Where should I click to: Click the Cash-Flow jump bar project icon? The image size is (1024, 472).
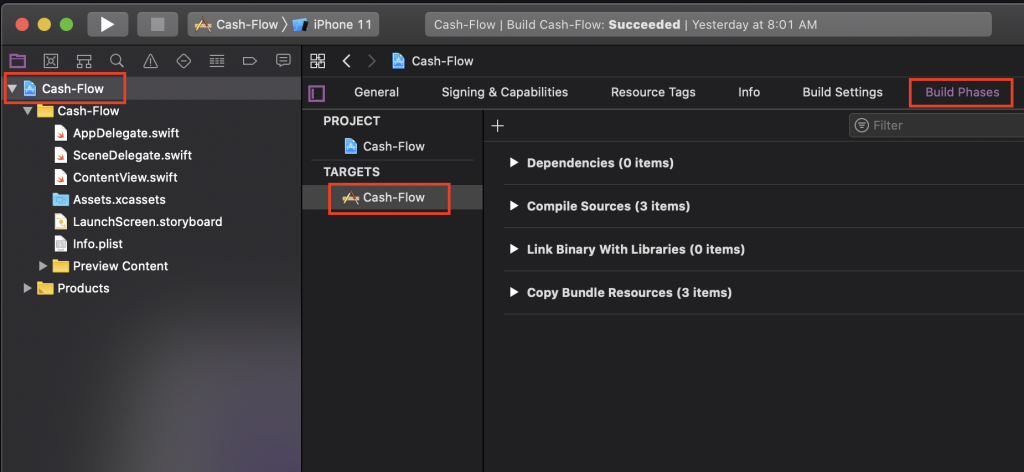[398, 61]
